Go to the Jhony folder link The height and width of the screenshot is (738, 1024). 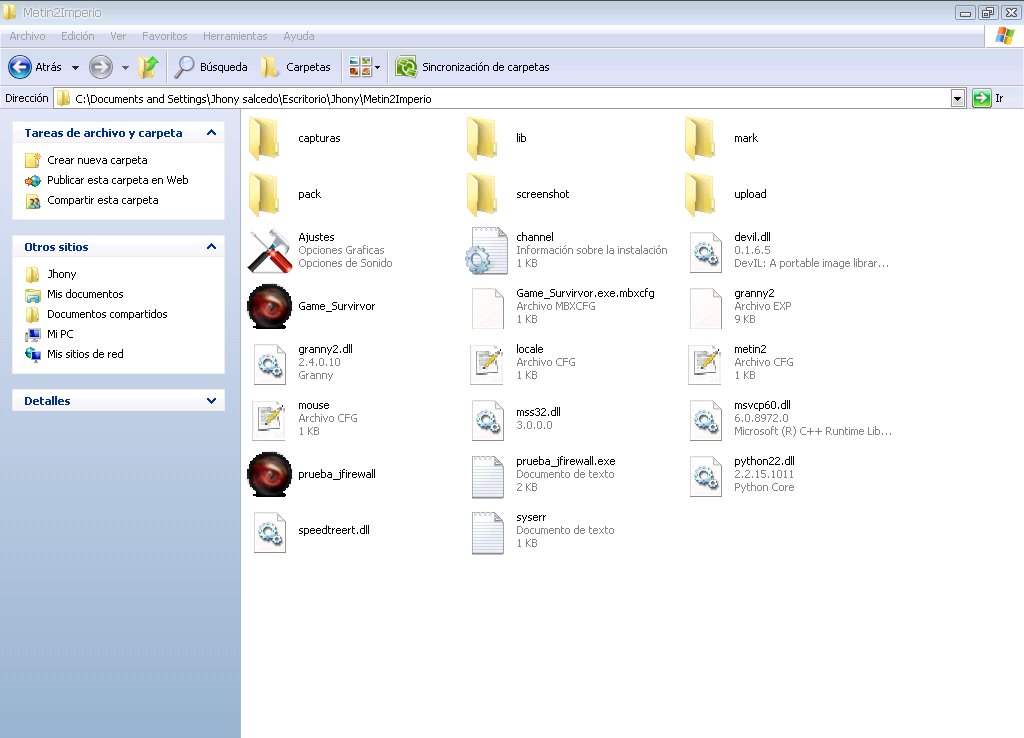61,274
